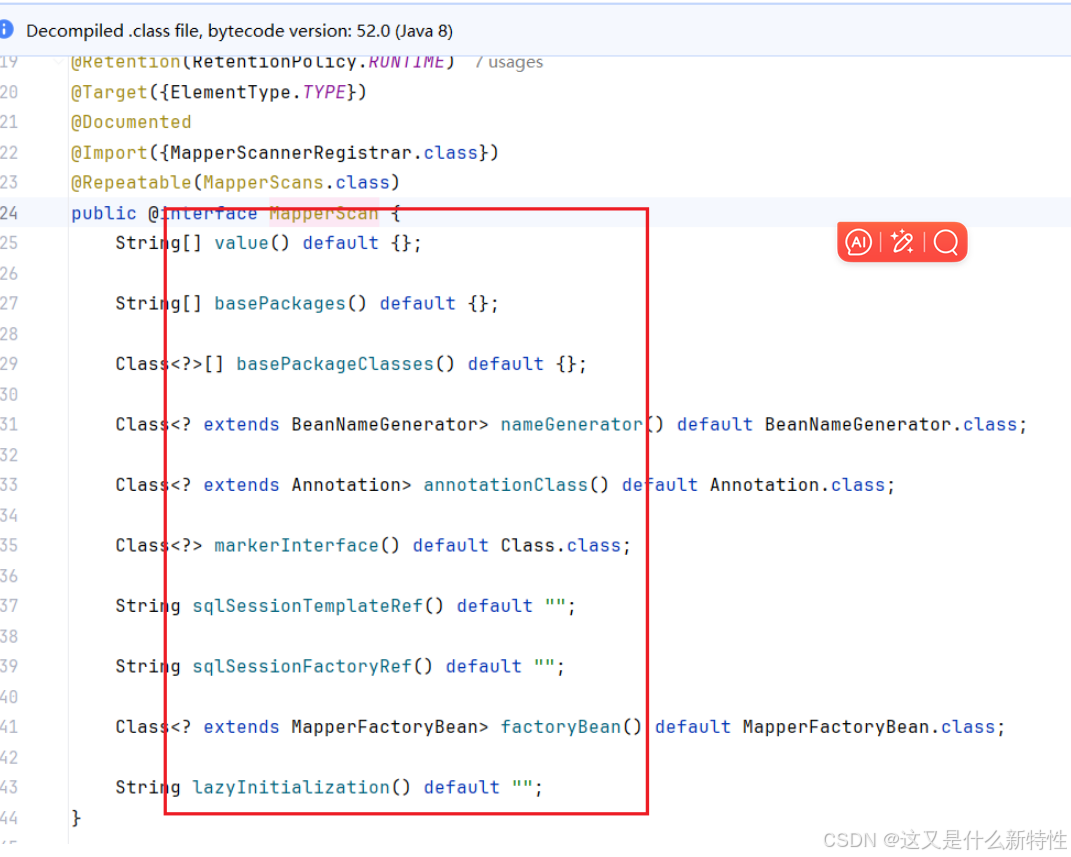This screenshot has height=857, width=1071.
Task: Click BeanNameGenerator.class default value
Action: click(891, 425)
